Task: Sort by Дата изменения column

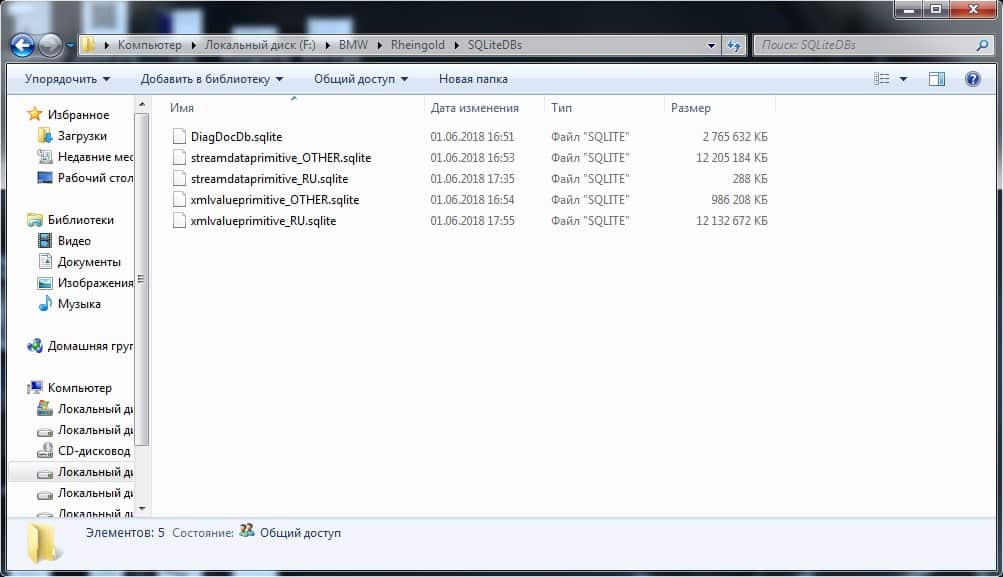Action: pos(474,108)
